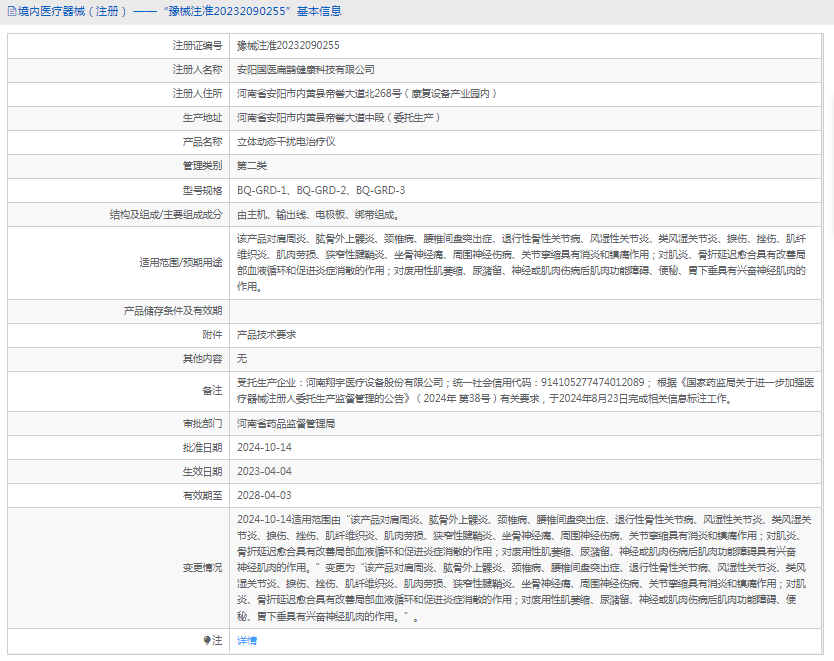Select the intended use paragraph starting 该产品对肩周炎
Image resolution: width=834 pixels, height=661 pixels.
(521, 263)
